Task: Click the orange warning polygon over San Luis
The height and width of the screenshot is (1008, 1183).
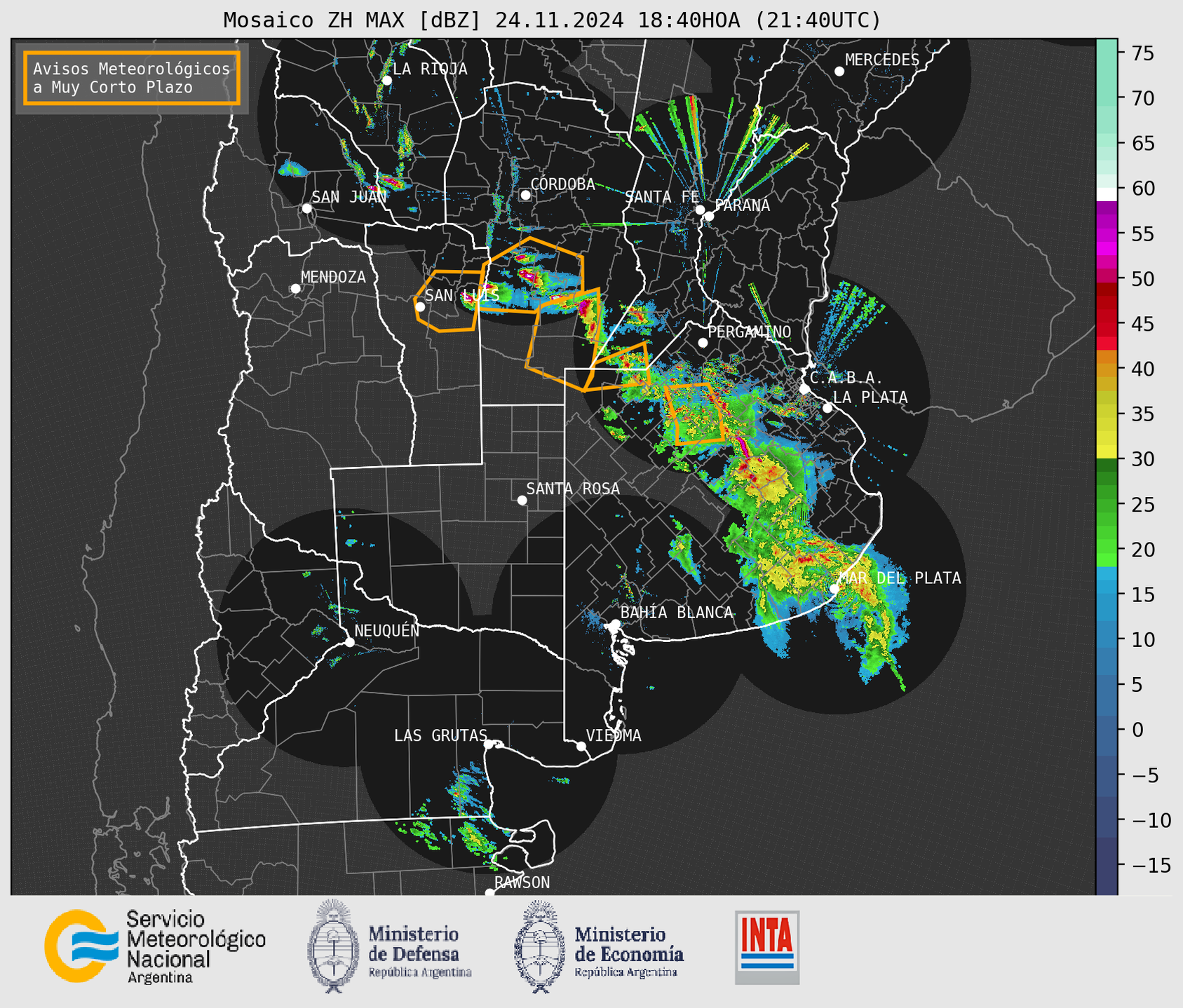Action: tap(449, 301)
